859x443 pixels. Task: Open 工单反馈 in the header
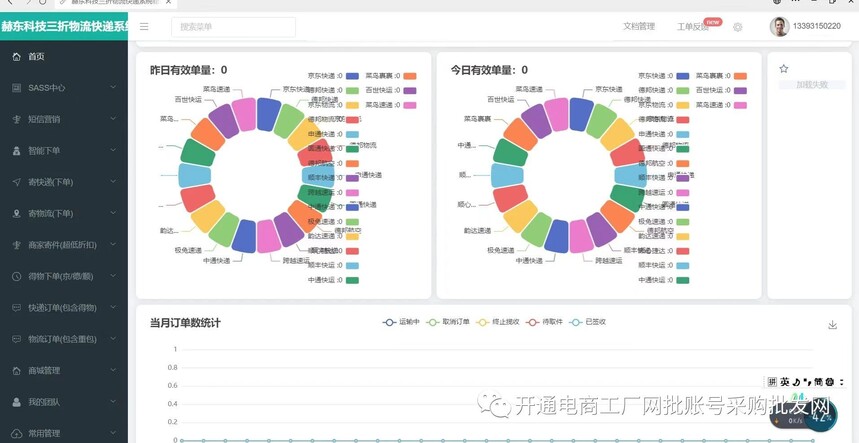pyautogui.click(x=692, y=27)
